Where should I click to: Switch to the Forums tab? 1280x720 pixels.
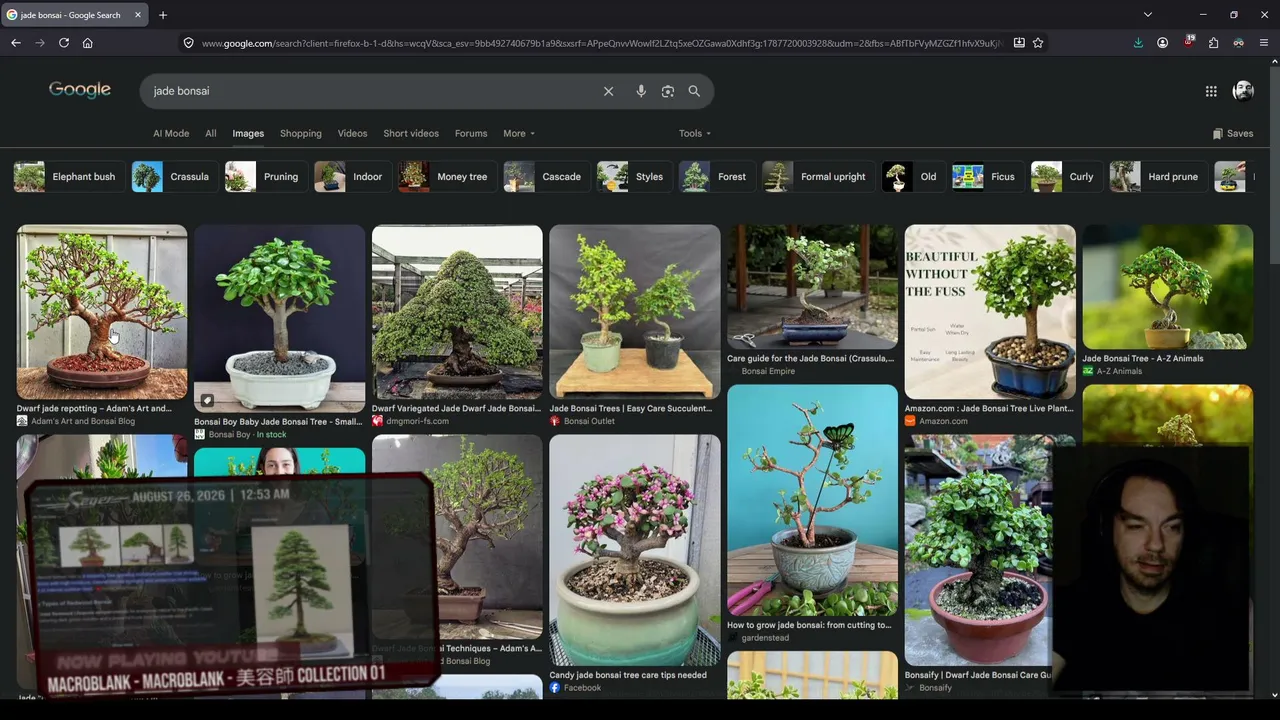click(471, 133)
